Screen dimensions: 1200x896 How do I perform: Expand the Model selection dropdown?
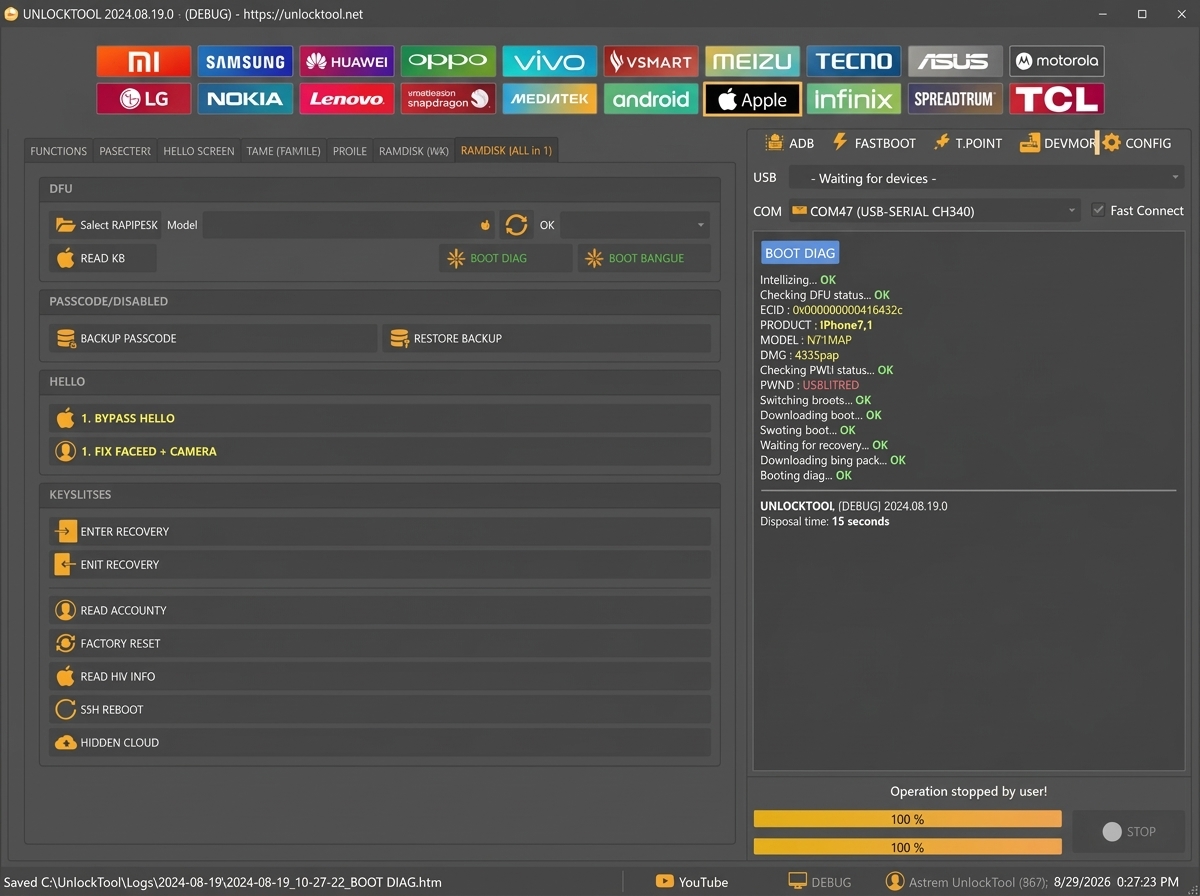pyautogui.click(x=350, y=225)
